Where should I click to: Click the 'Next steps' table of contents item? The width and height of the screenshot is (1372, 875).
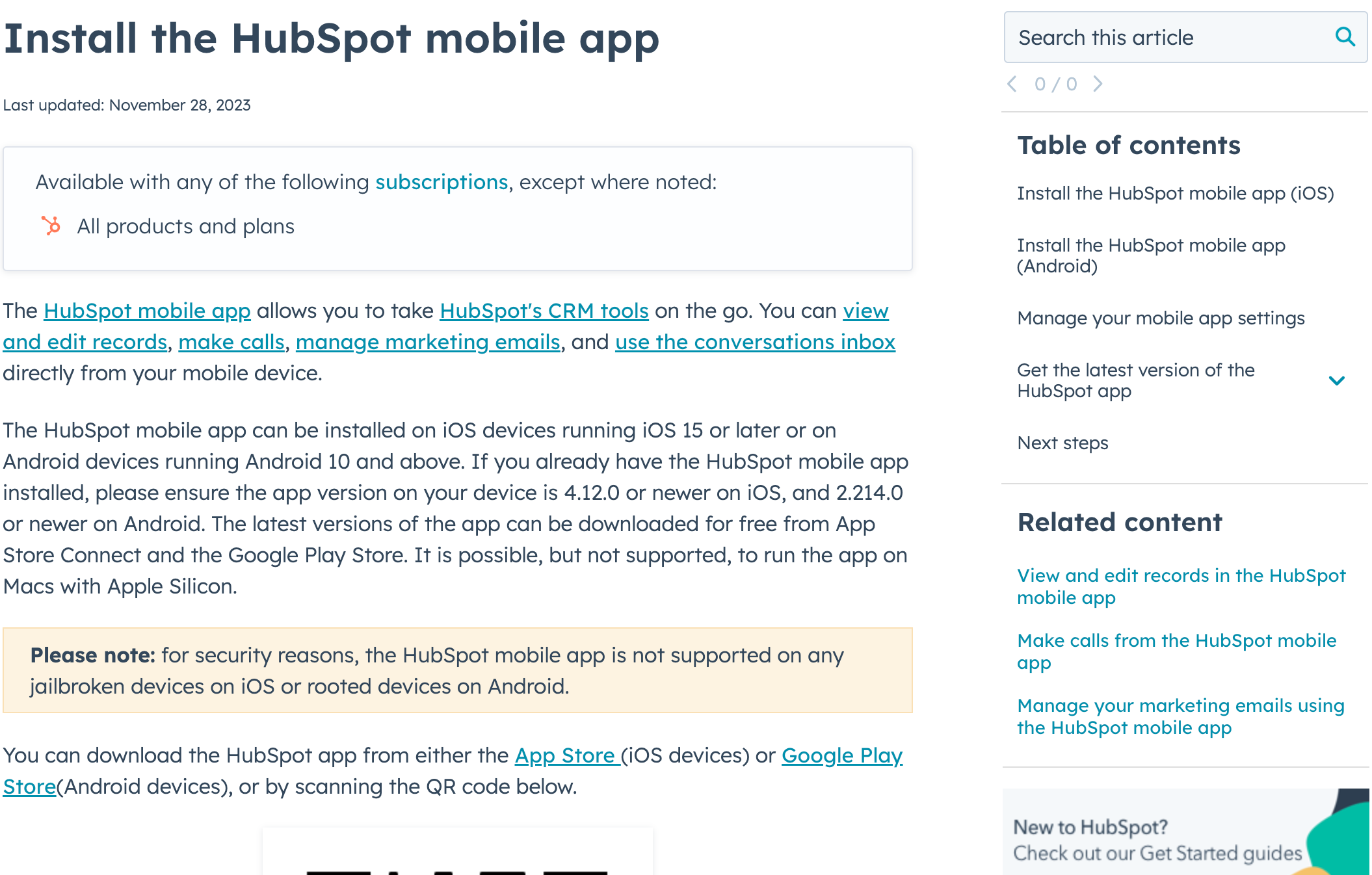pyautogui.click(x=1062, y=442)
